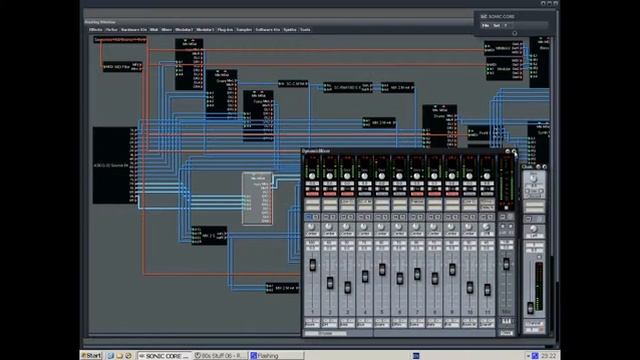
Task: Switch to 80s Stuff 06 taskbar window
Action: [220, 356]
